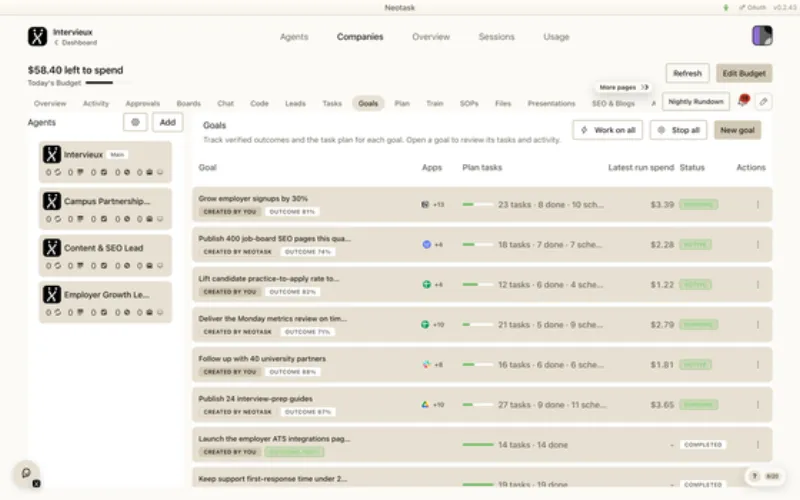The width and height of the screenshot is (800, 500).
Task: Open Usage in top navigation
Action: pyautogui.click(x=556, y=37)
